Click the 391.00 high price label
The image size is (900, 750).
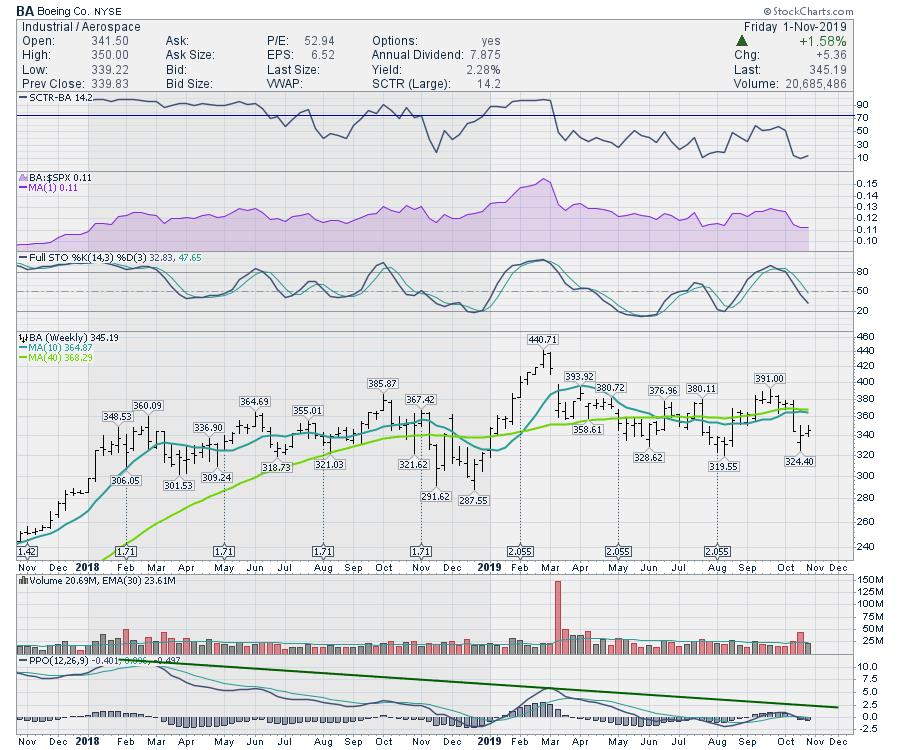click(x=769, y=378)
